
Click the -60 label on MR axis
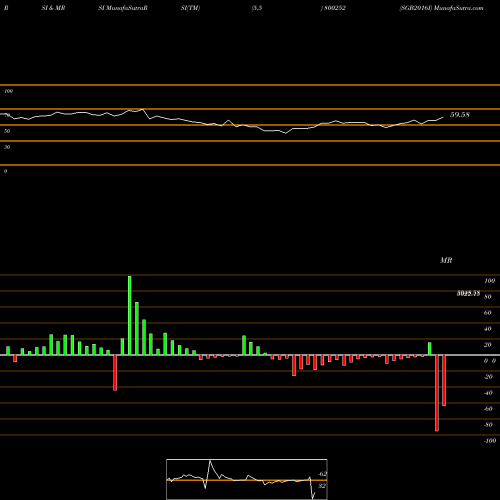(x=488, y=409)
